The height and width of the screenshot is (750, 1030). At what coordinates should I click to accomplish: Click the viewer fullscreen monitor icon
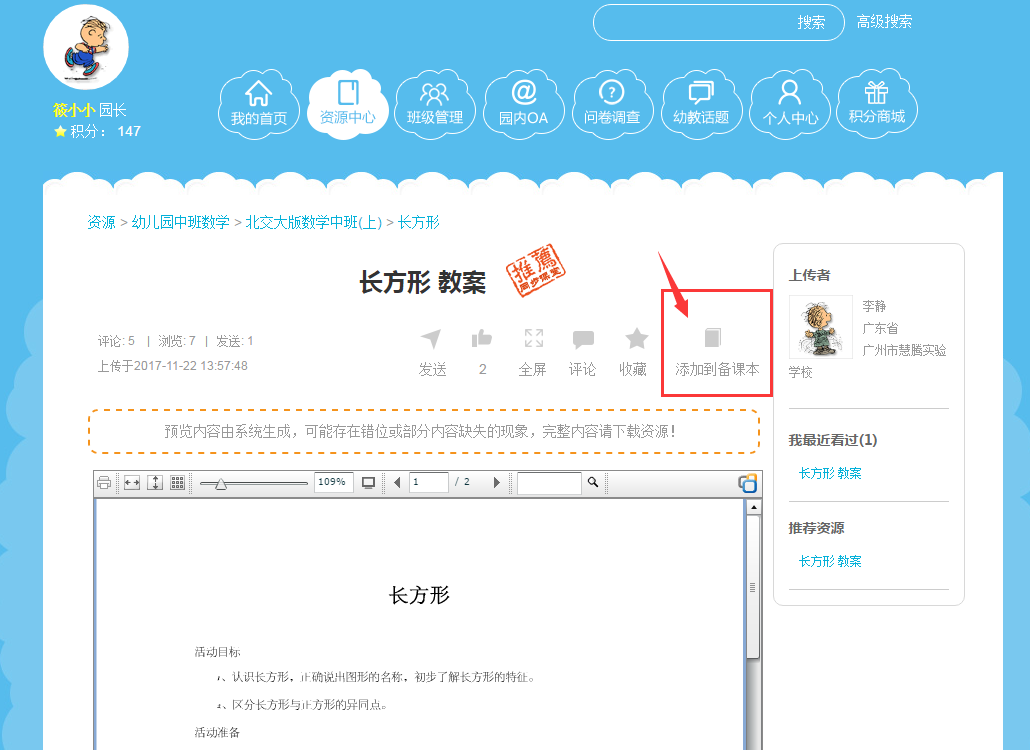click(369, 483)
